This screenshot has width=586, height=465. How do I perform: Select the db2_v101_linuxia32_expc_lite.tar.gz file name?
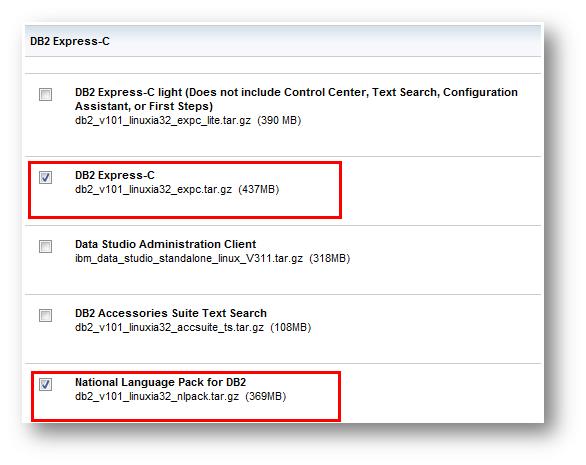(163, 121)
